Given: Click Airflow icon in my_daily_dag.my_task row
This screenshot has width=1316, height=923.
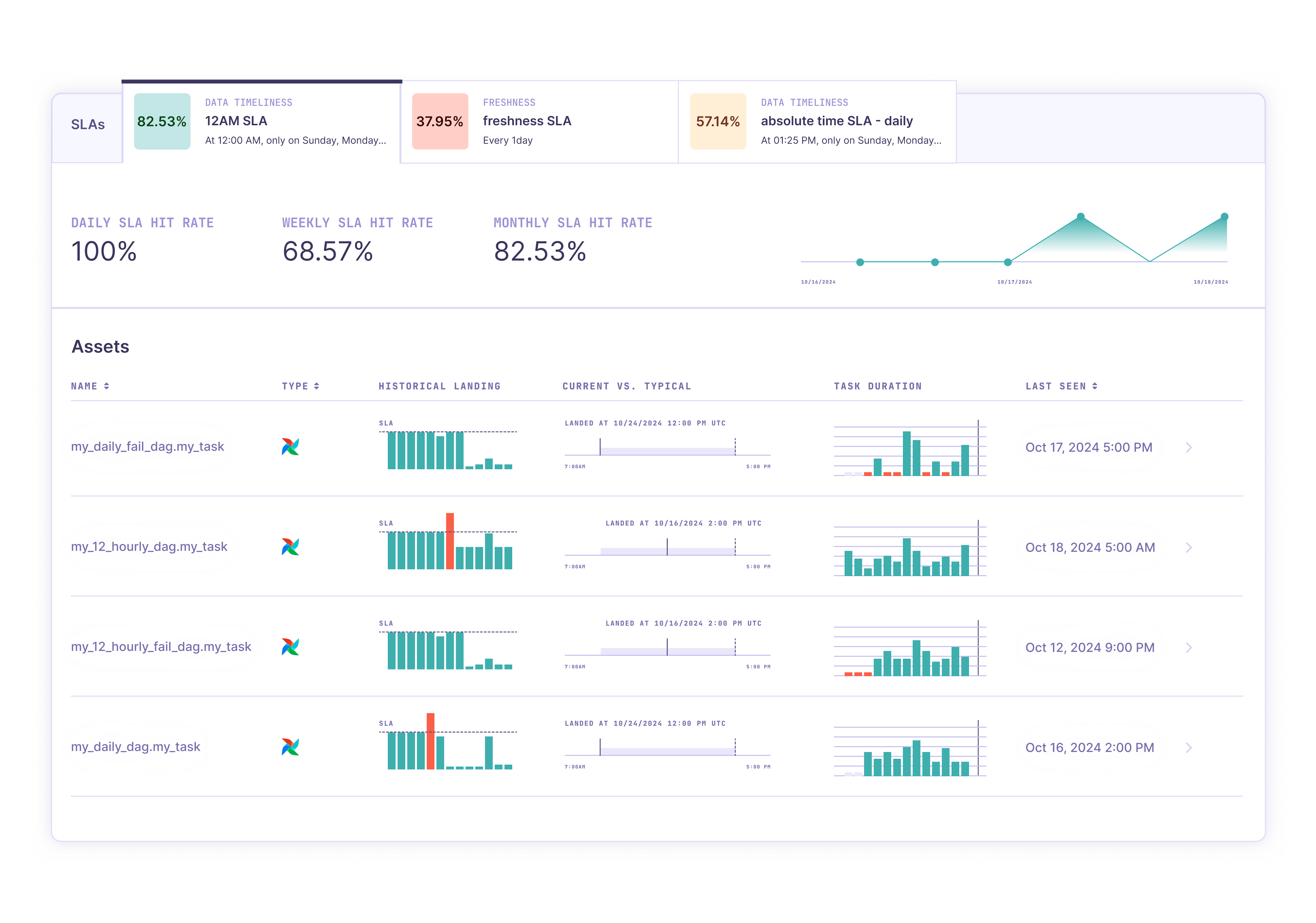Looking at the screenshot, I should point(290,747).
